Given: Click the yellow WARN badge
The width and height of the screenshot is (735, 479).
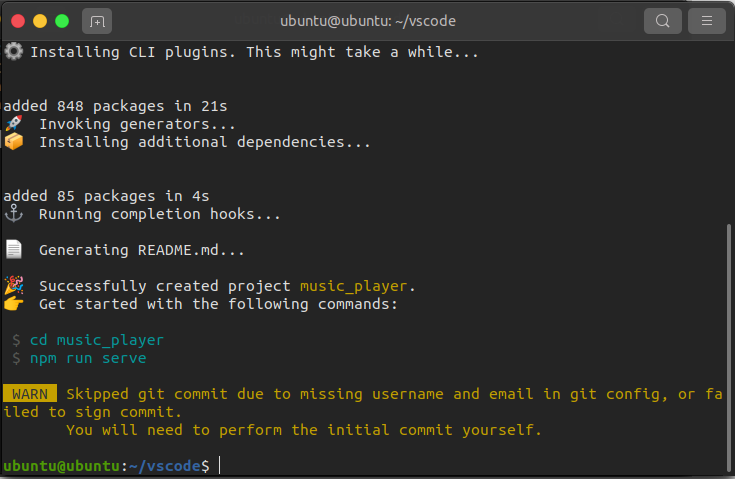Looking at the screenshot, I should [x=30, y=394].
